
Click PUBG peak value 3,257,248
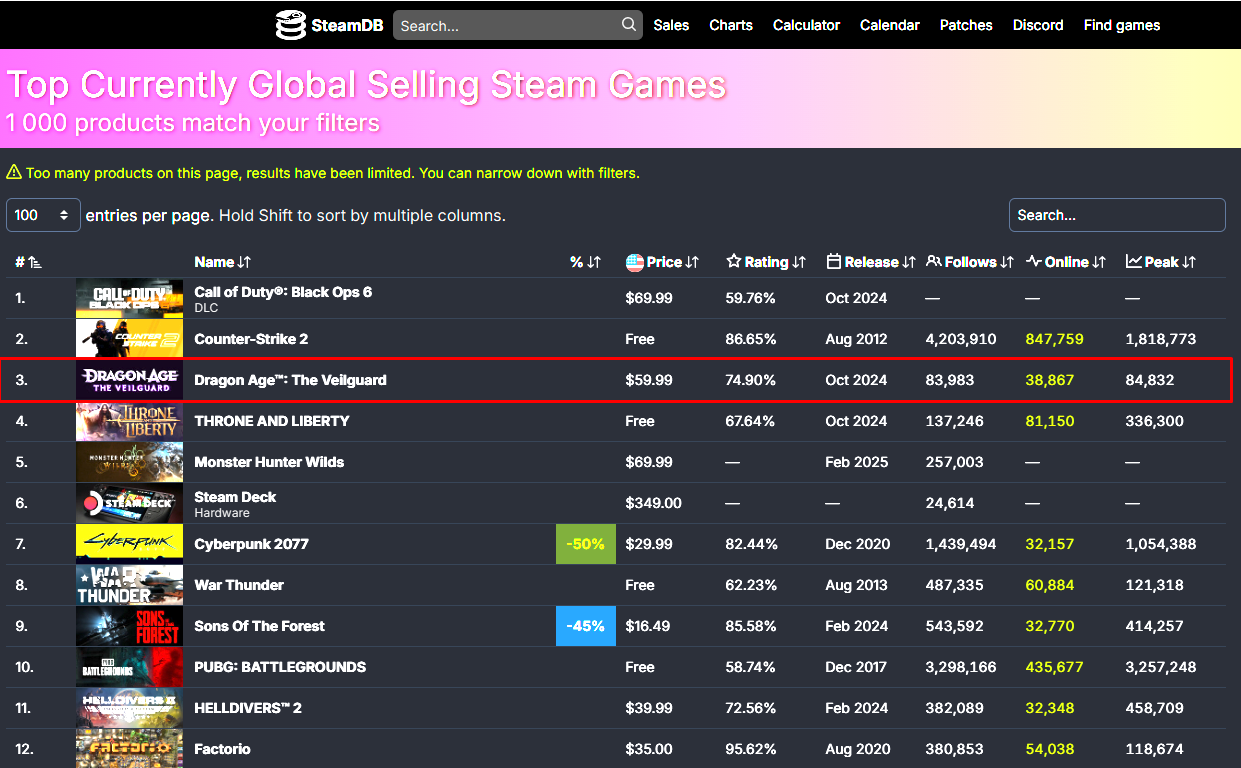click(1161, 667)
